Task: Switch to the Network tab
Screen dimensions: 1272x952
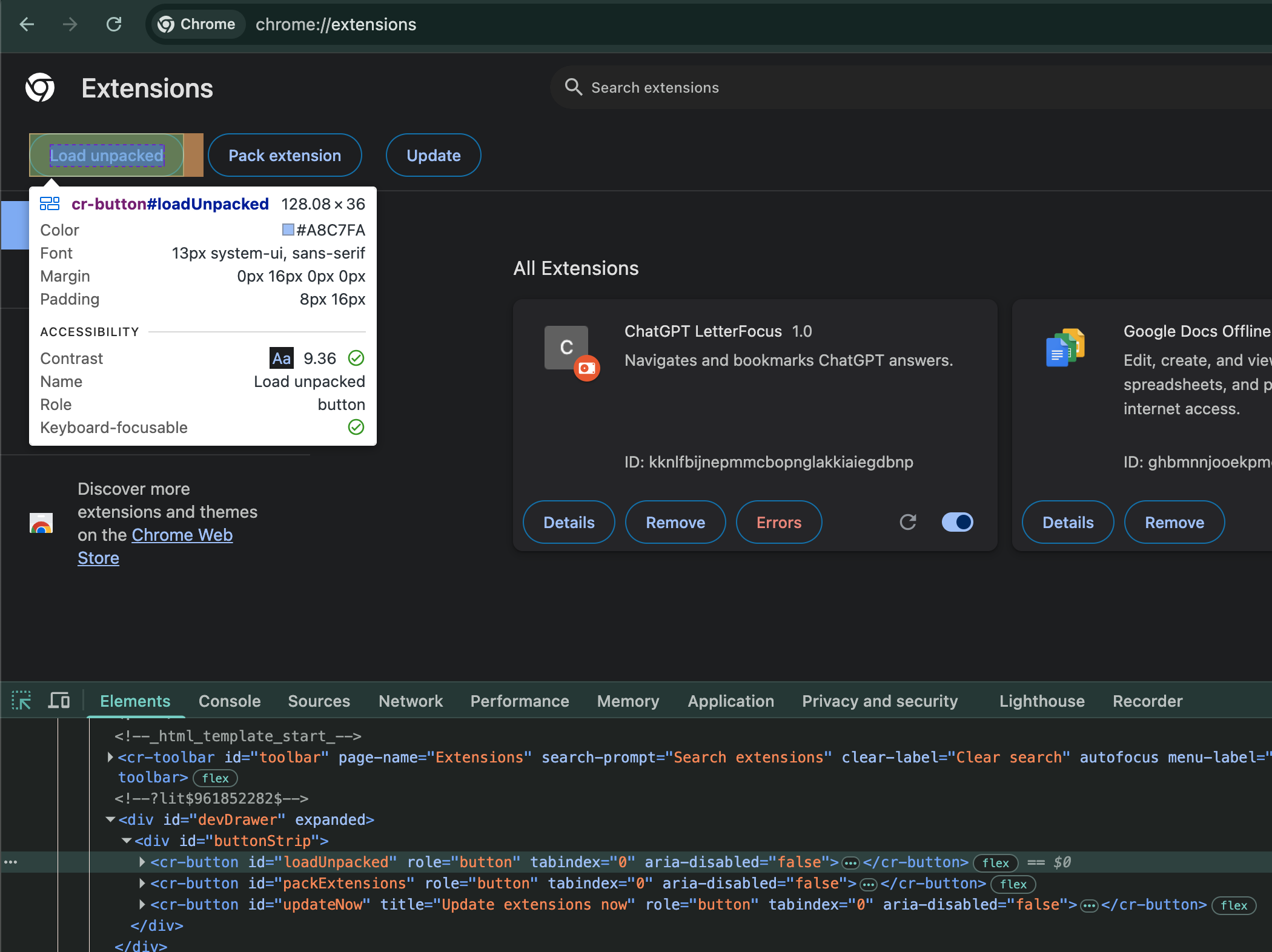Action: click(411, 701)
